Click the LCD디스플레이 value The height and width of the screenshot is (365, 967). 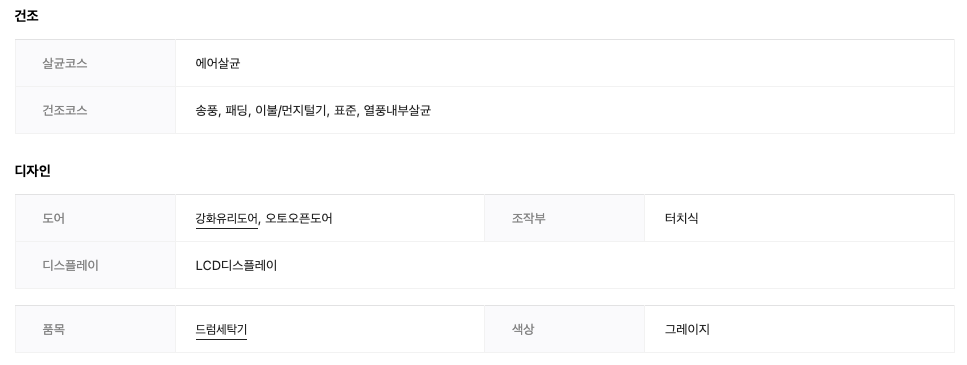[236, 265]
